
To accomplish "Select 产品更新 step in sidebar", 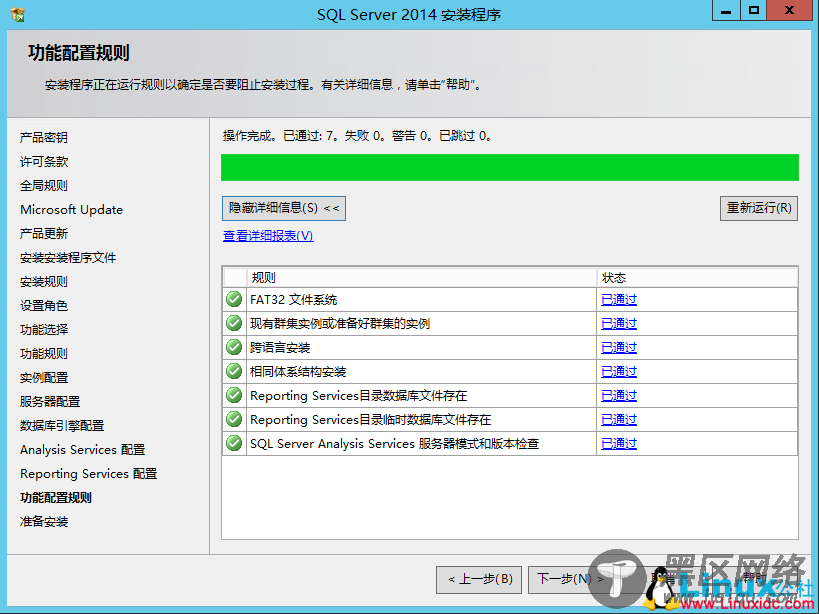I will click(44, 233).
